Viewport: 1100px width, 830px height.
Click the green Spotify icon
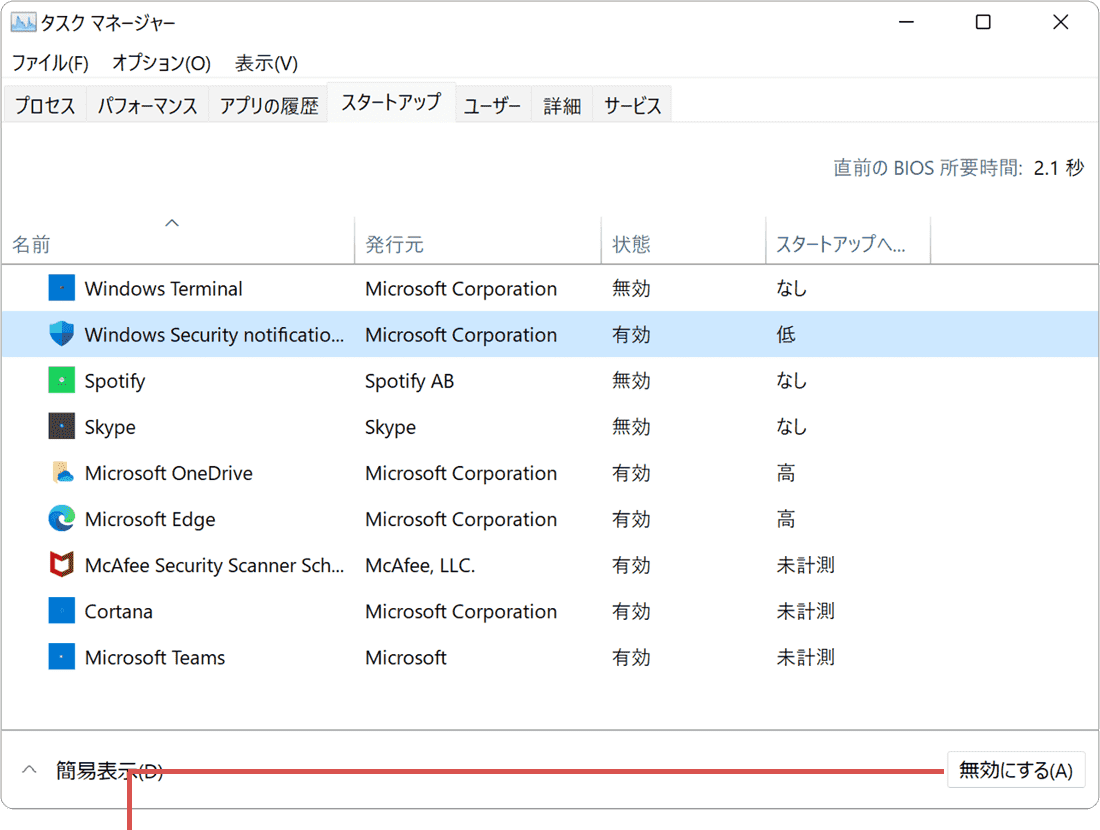pyautogui.click(x=62, y=380)
